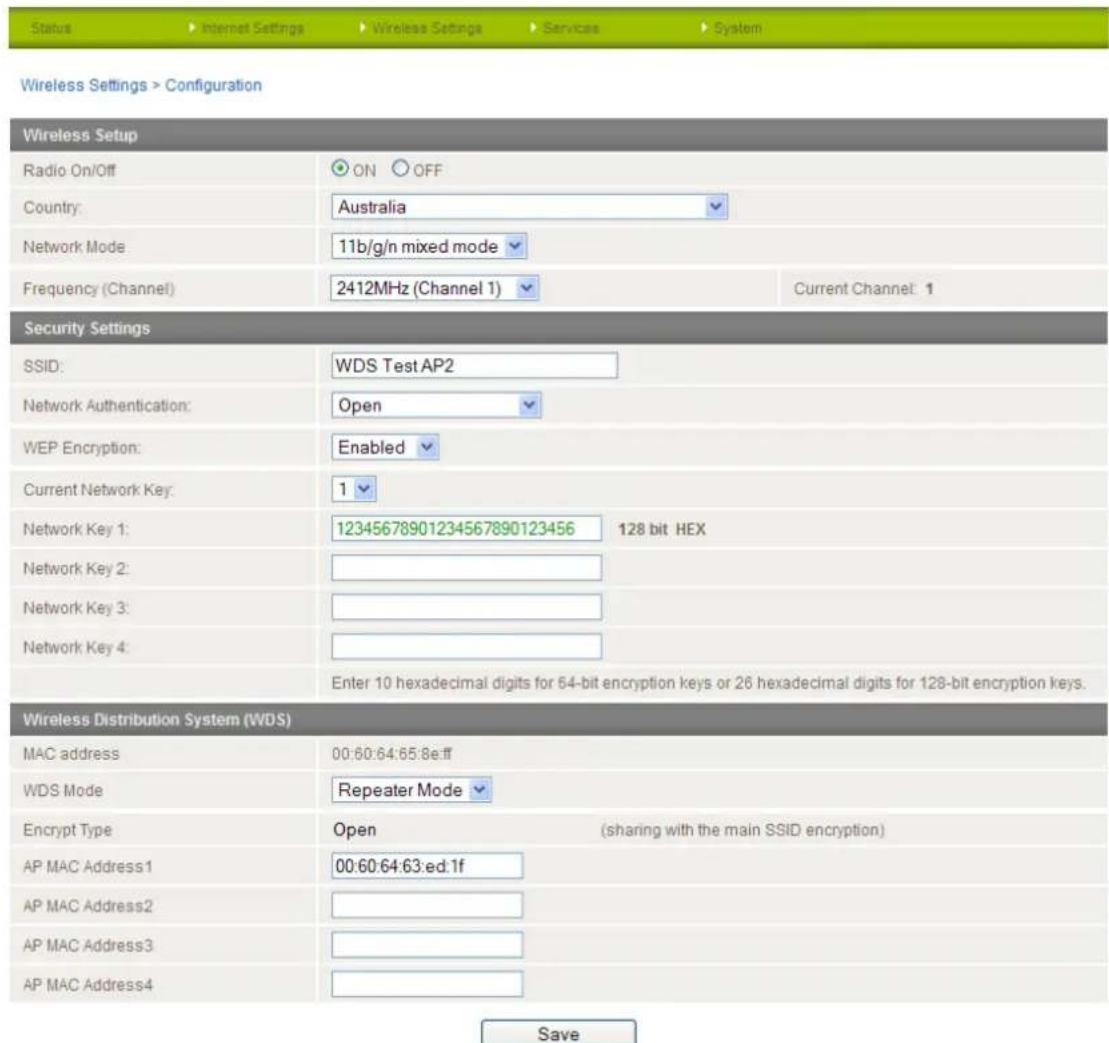Click the AP MAC Address3 field

(427, 945)
